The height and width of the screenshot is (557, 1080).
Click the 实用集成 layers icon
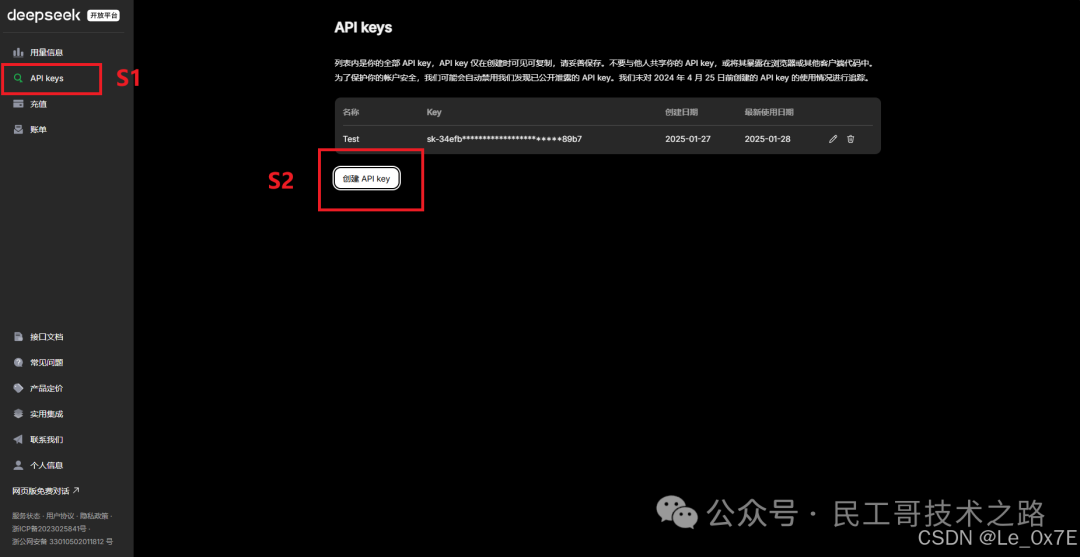click(x=19, y=414)
